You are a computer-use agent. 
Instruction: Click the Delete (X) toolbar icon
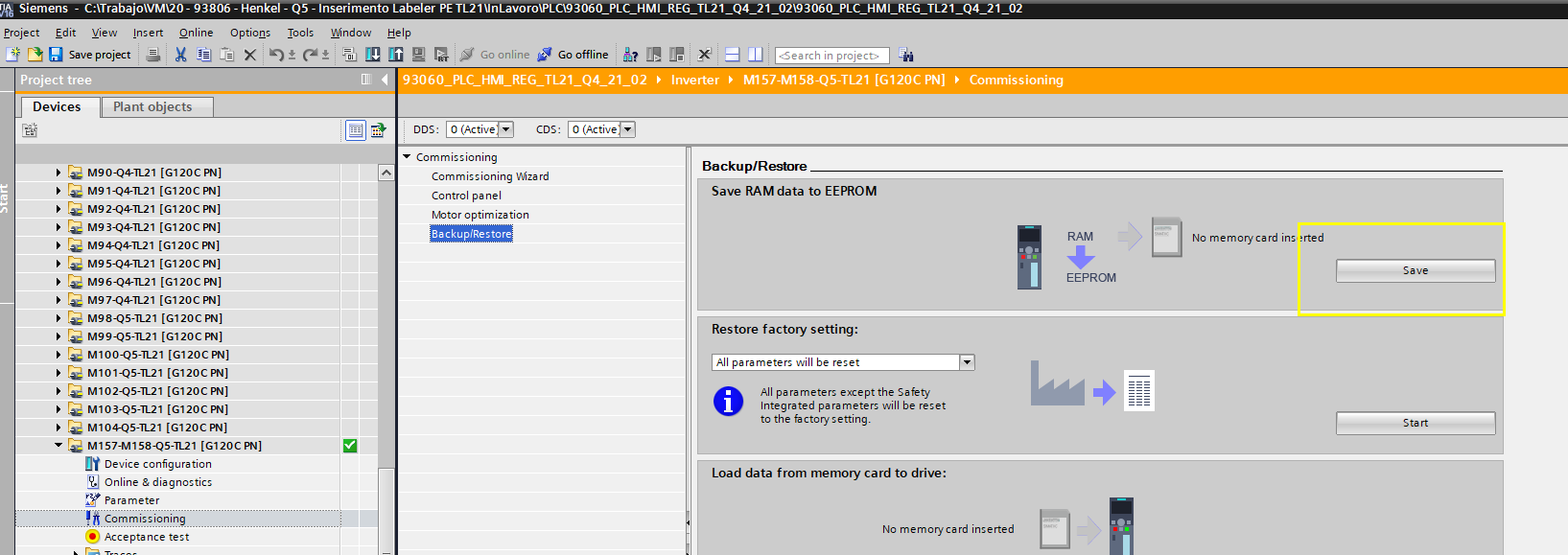249,55
